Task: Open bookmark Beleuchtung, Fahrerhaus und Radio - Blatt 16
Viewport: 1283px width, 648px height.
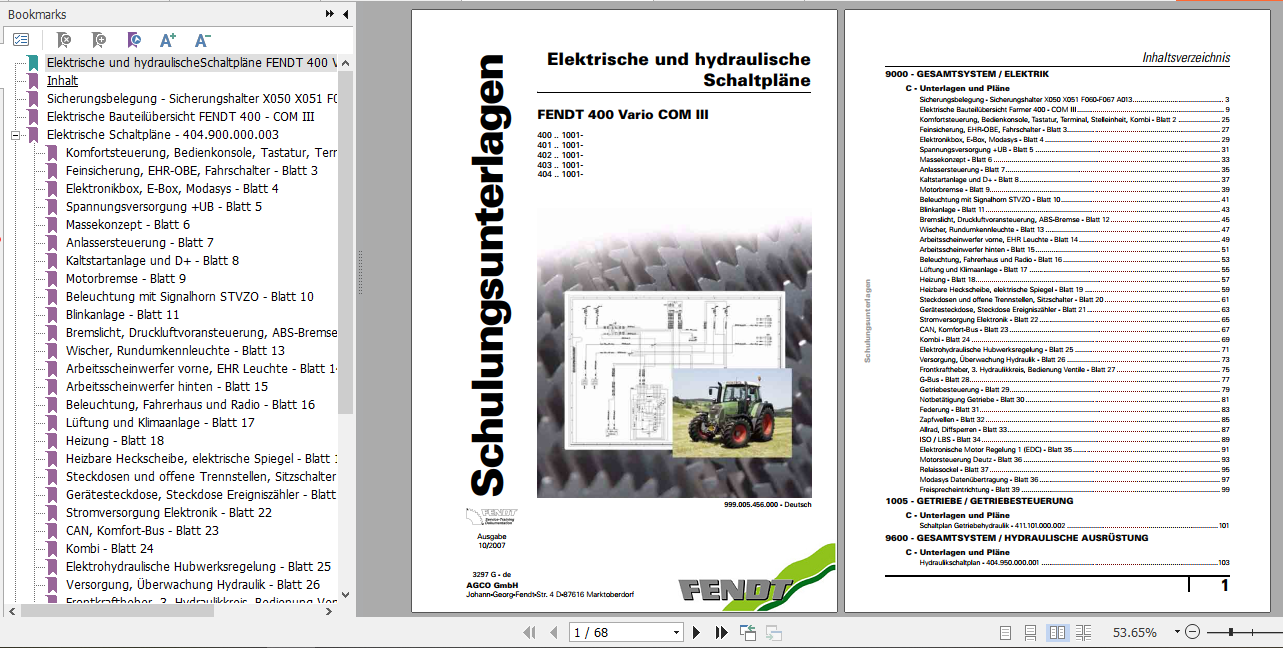Action: point(190,404)
